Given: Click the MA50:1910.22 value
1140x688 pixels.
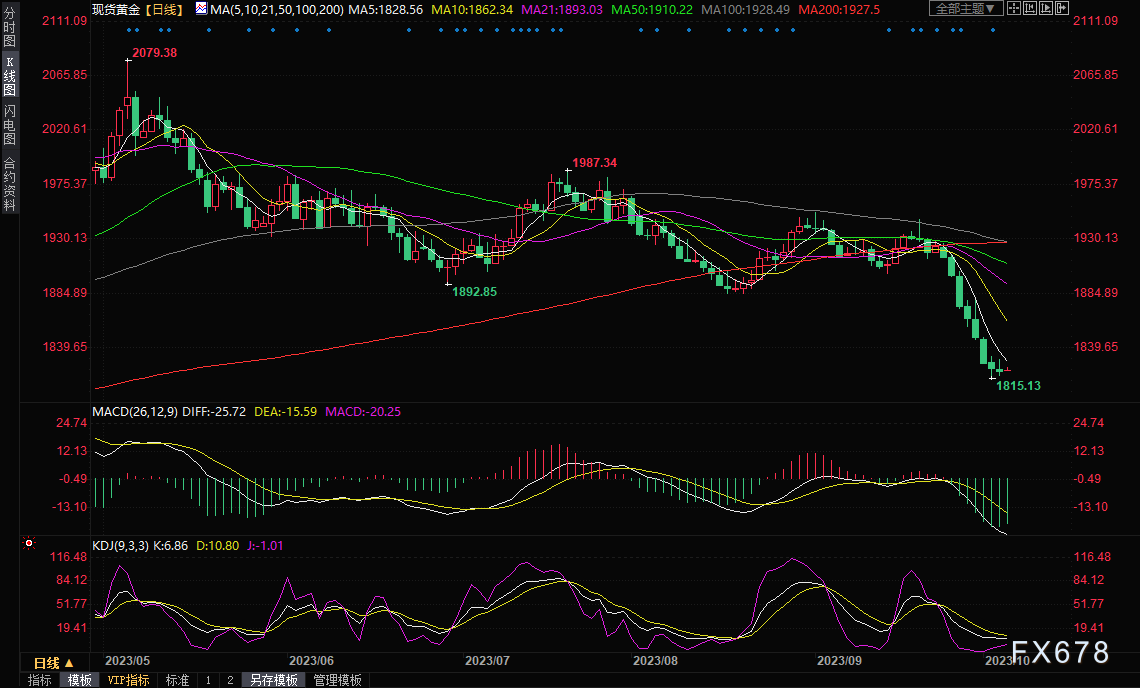Looking at the screenshot, I should coord(652,9).
